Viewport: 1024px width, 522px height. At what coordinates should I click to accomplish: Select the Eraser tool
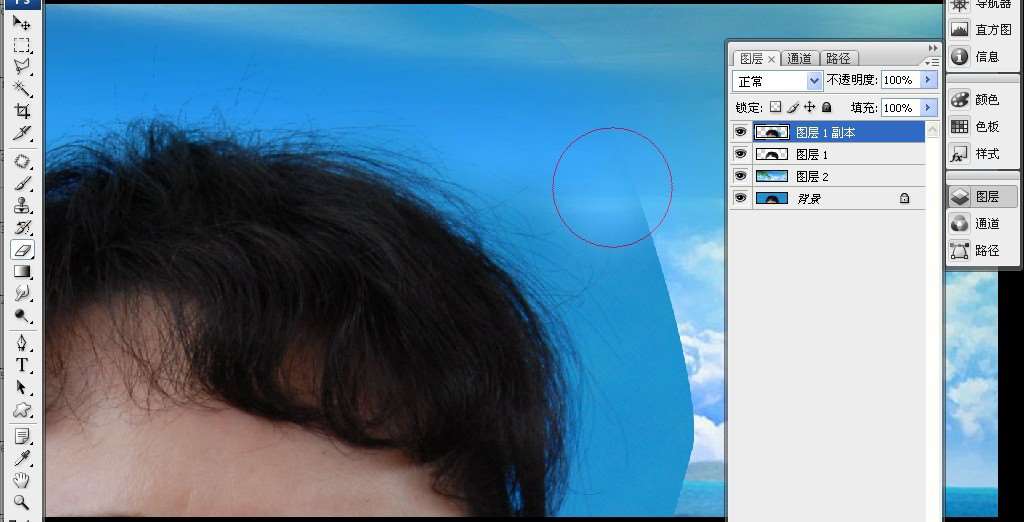tap(22, 250)
